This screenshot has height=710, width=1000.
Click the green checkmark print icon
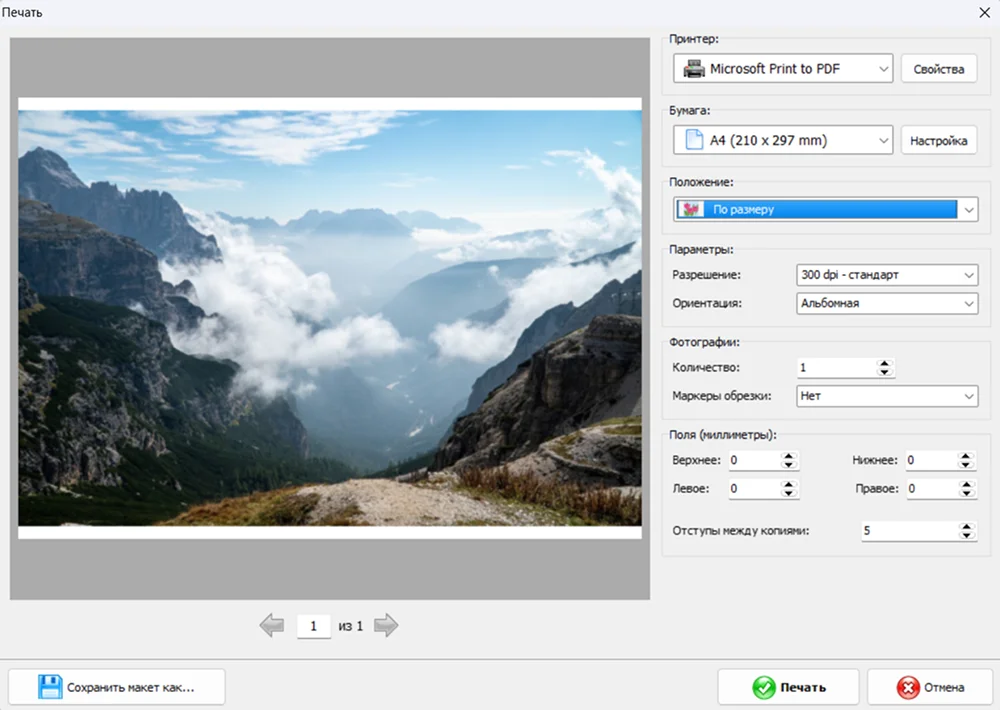coord(763,688)
